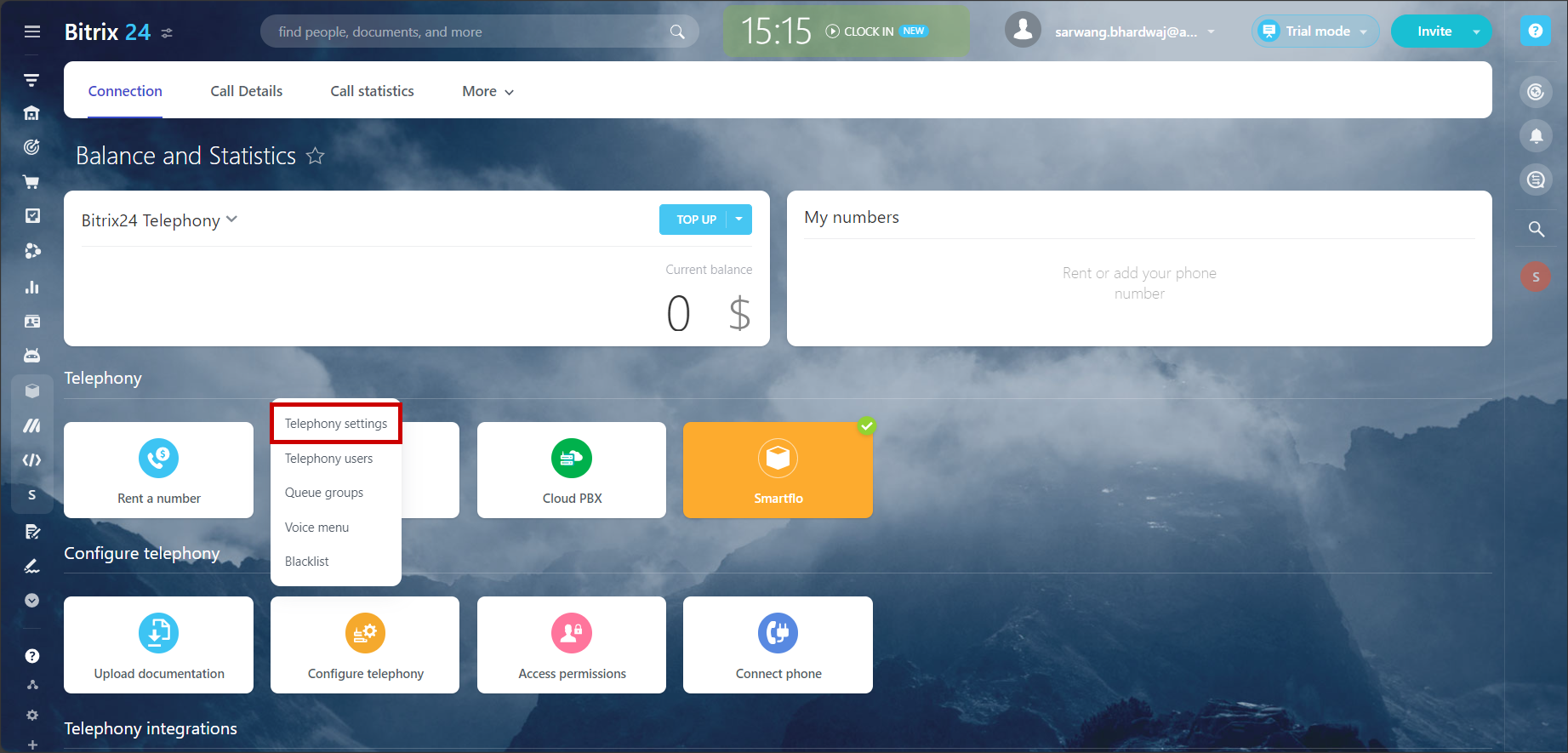This screenshot has height=753, width=1568.
Task: Expand the Trial mode dropdown
Action: pos(1364,32)
